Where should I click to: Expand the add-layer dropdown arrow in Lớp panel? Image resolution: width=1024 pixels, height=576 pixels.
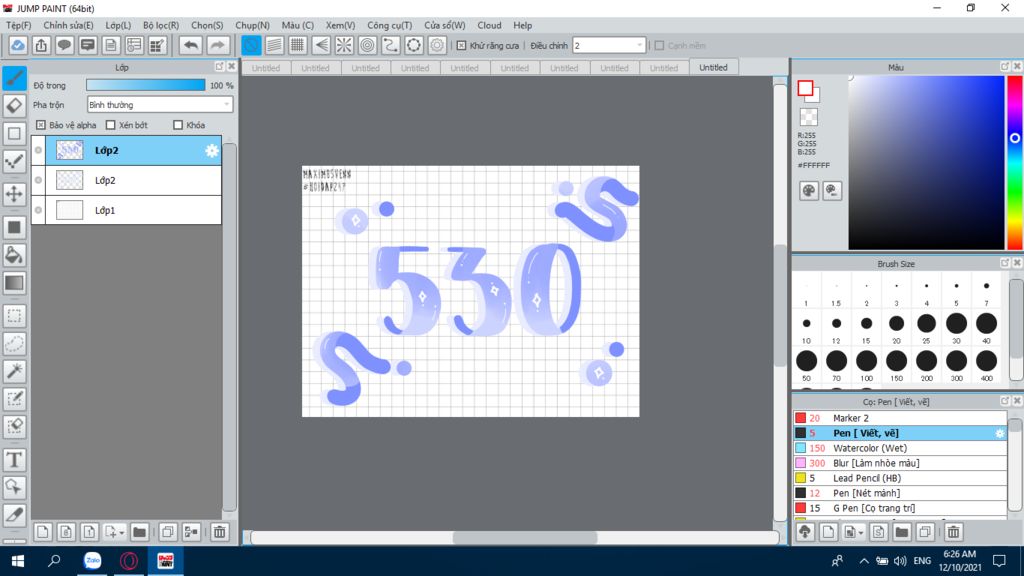pyautogui.click(x=121, y=533)
